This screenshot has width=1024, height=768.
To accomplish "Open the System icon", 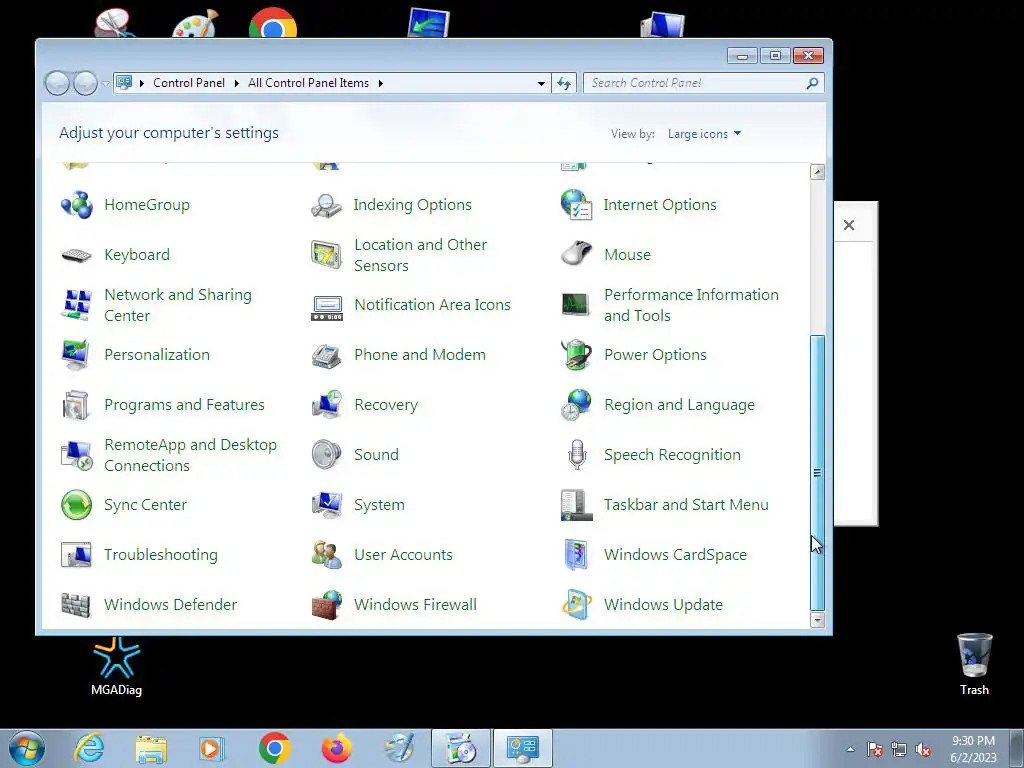I will (x=327, y=505).
